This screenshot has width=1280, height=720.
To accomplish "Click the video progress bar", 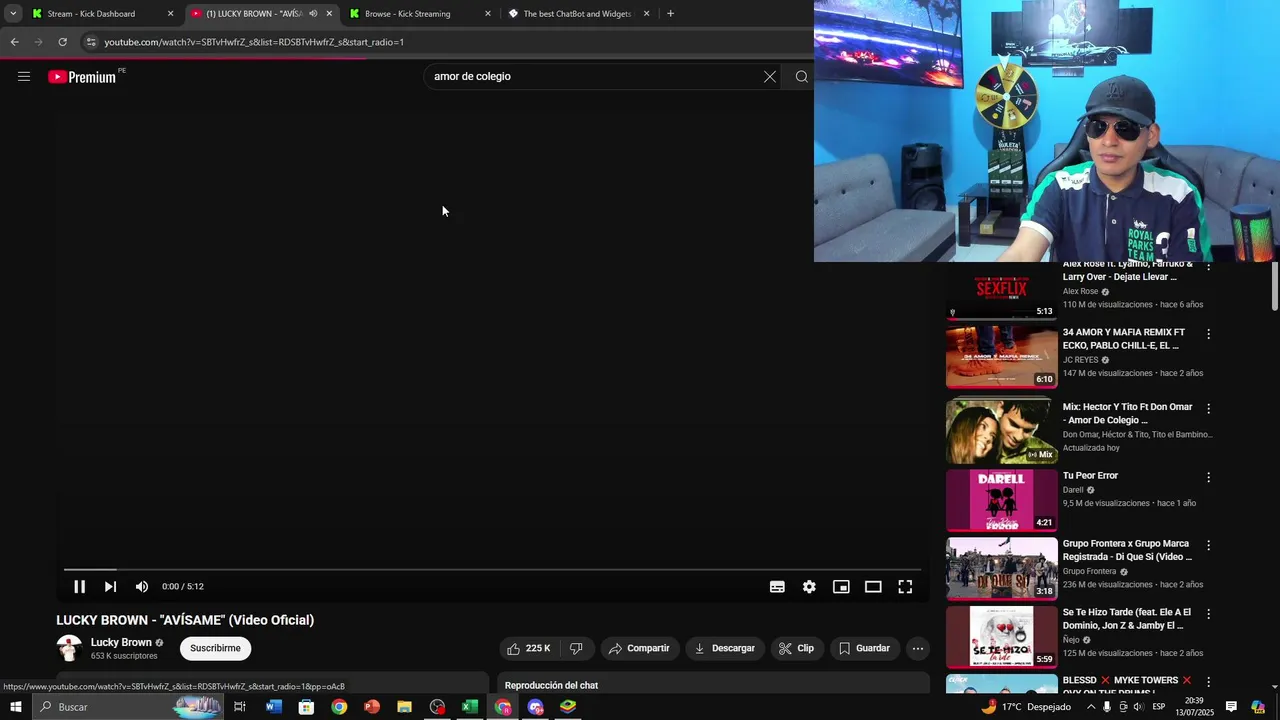I will tap(492, 569).
